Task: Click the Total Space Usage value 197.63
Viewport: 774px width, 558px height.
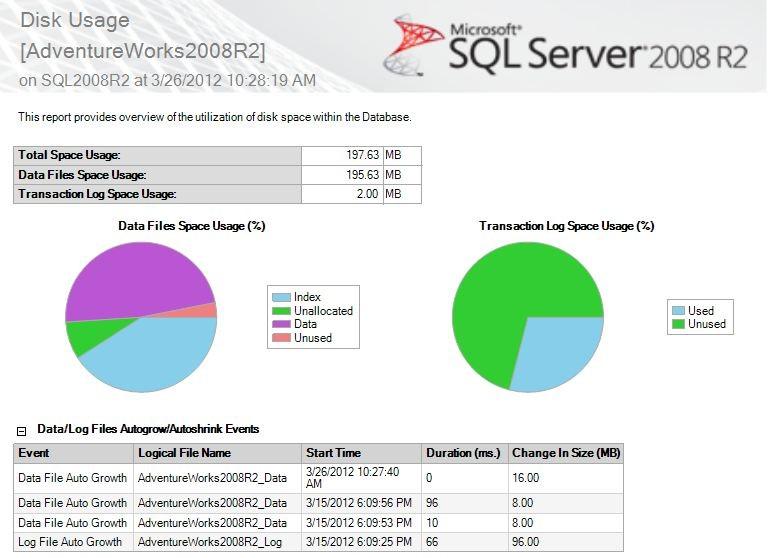Action: [362, 155]
